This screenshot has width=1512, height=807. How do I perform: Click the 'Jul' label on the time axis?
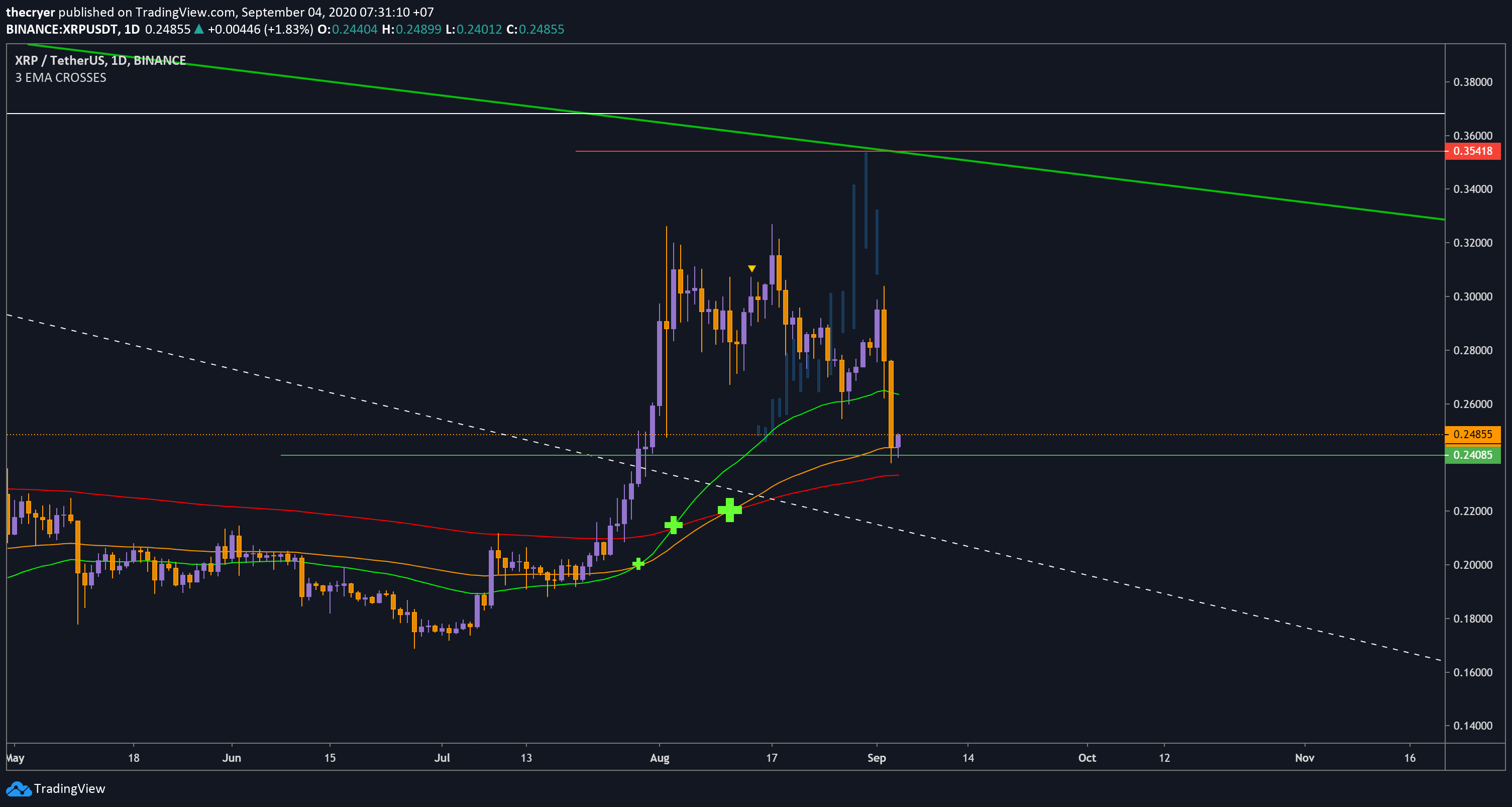(442, 758)
